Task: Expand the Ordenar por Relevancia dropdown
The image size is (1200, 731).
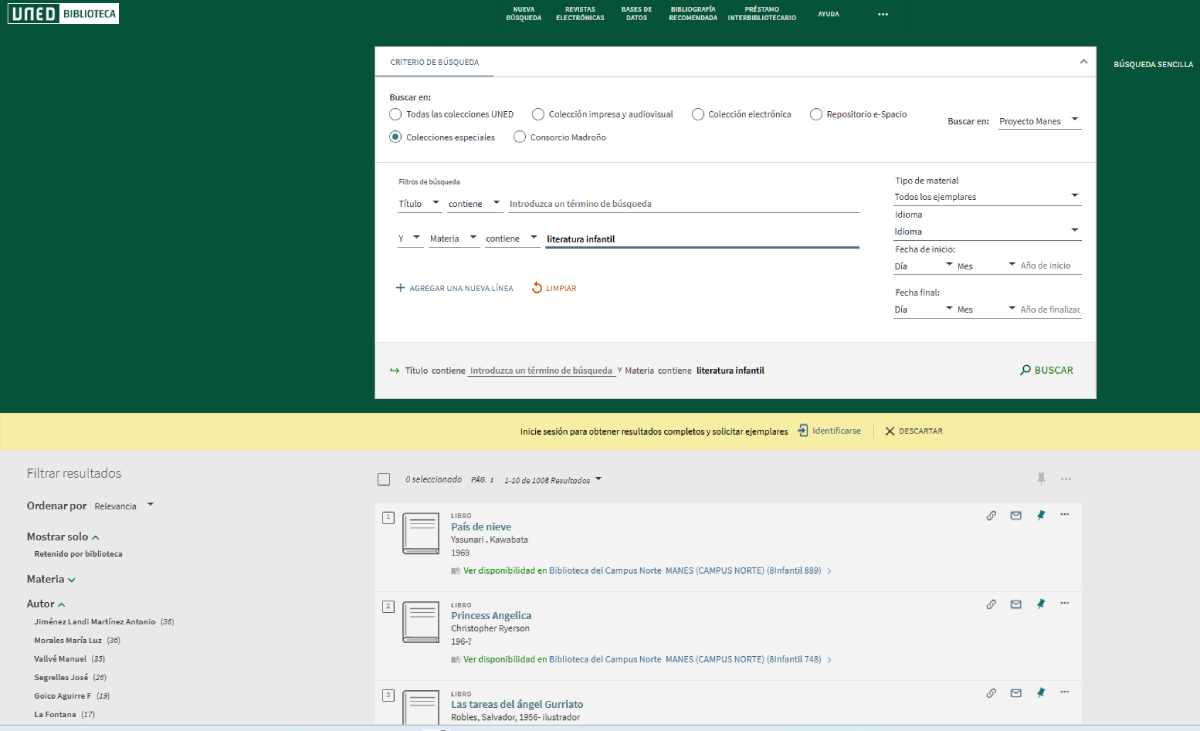Action: pyautogui.click(x=124, y=506)
